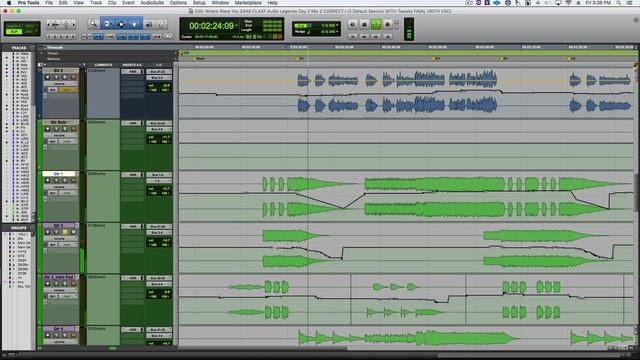Screen dimensions: 640x360
Task: Open Gtr 1 track view selector
Action: pos(60,187)
